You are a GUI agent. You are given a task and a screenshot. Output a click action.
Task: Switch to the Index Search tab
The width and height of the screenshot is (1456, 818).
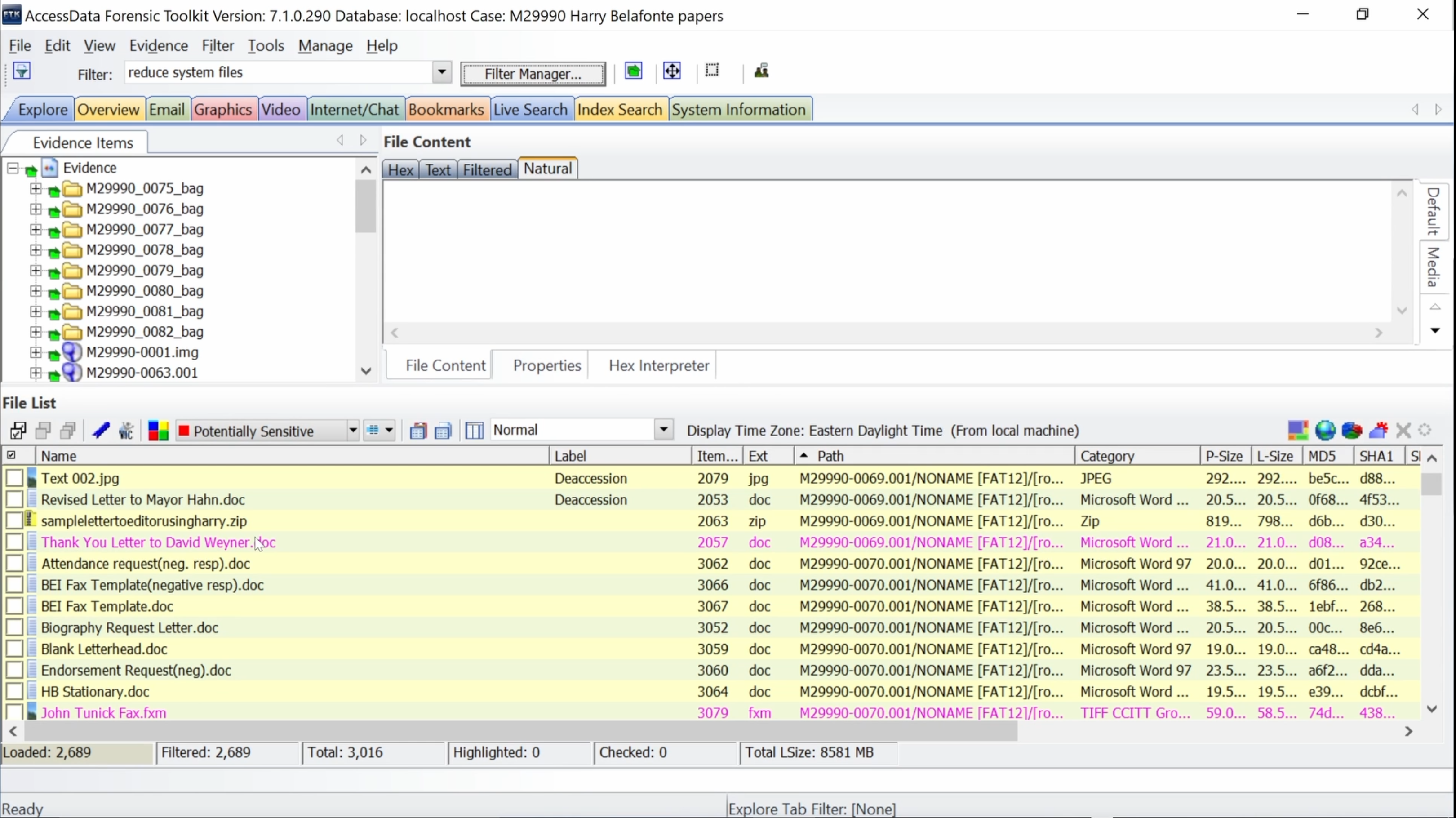620,109
